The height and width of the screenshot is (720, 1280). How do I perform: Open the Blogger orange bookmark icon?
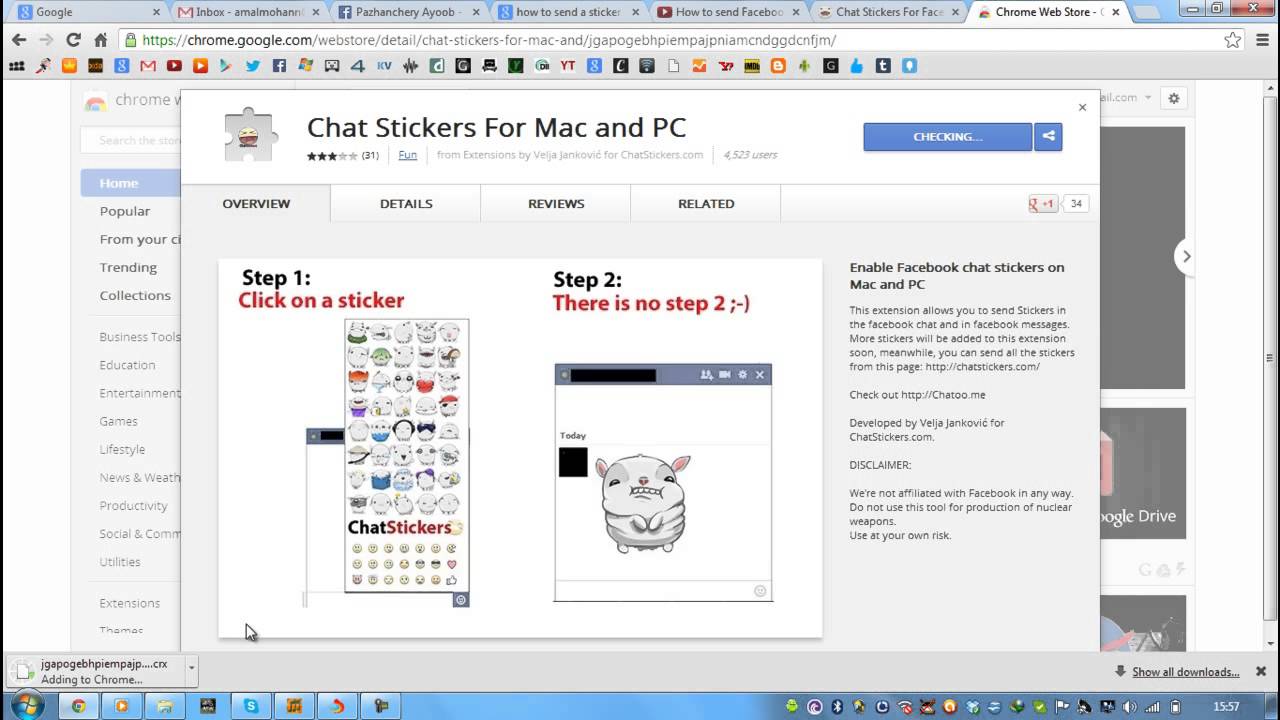tap(778, 66)
